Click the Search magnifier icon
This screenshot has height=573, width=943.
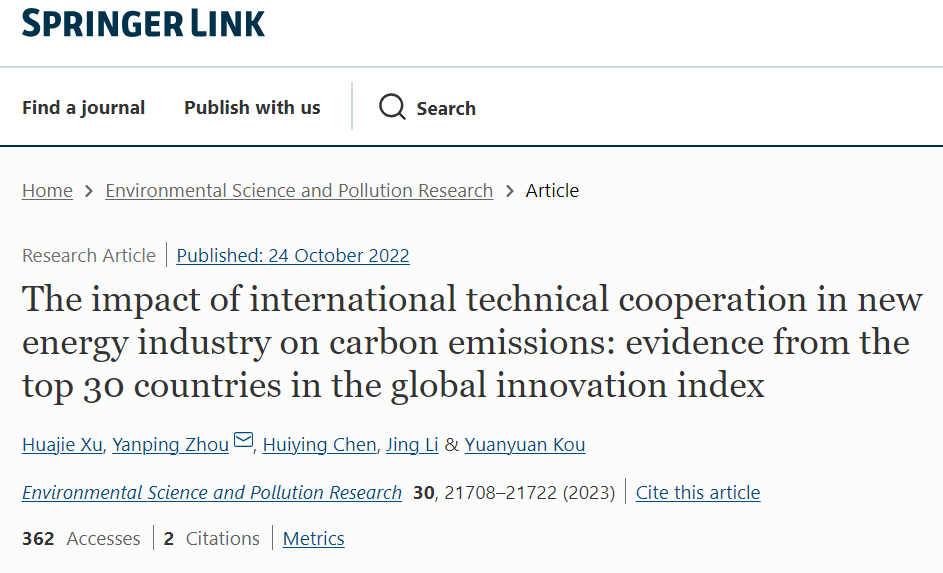pos(392,107)
